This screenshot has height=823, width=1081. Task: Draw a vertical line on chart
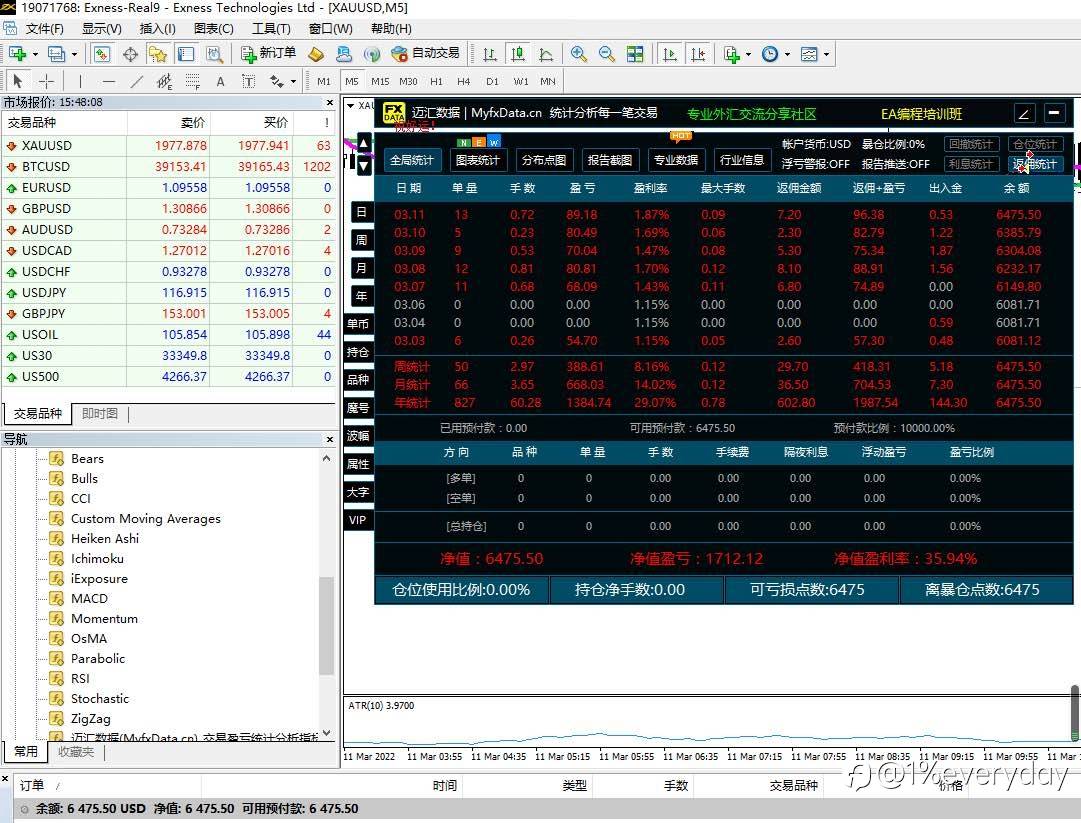[x=80, y=81]
